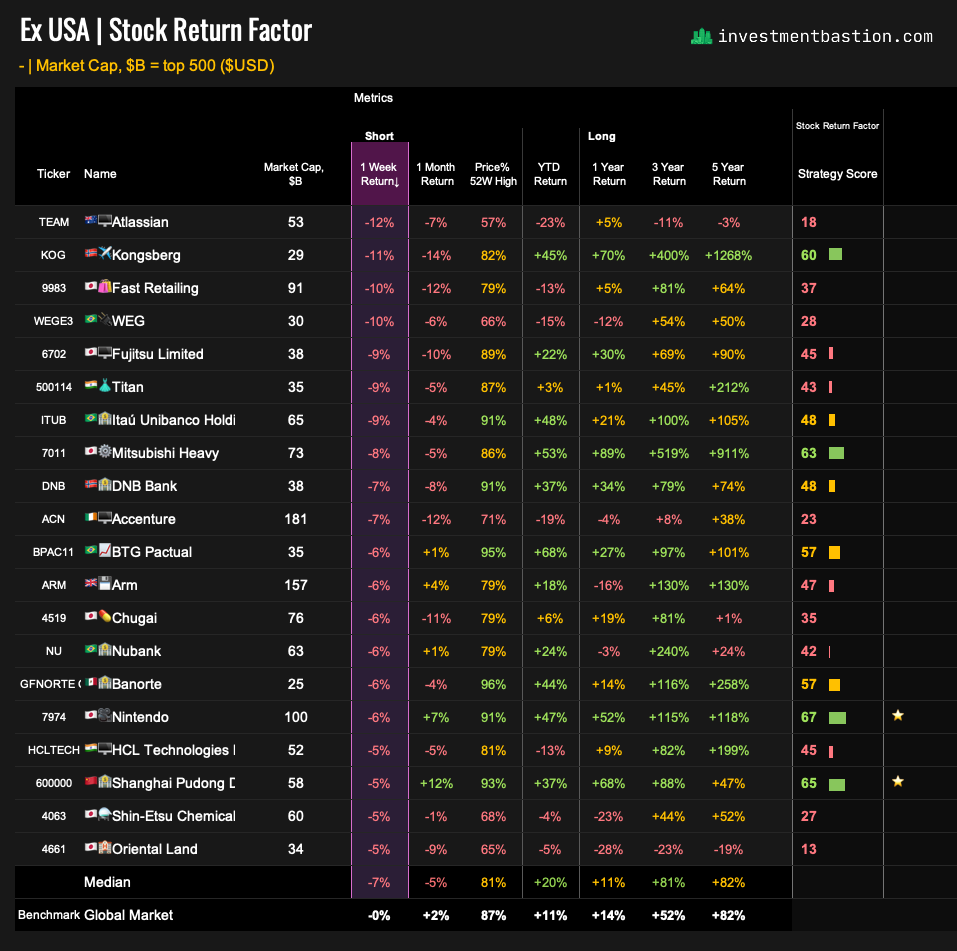Click the orange score bar in BTG Pactual row
The height and width of the screenshot is (951, 957).
pyautogui.click(x=834, y=552)
